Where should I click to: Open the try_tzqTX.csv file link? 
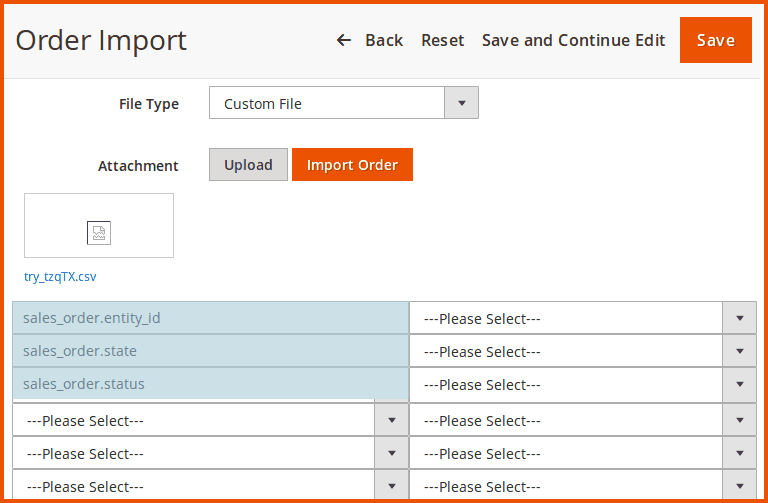60,277
